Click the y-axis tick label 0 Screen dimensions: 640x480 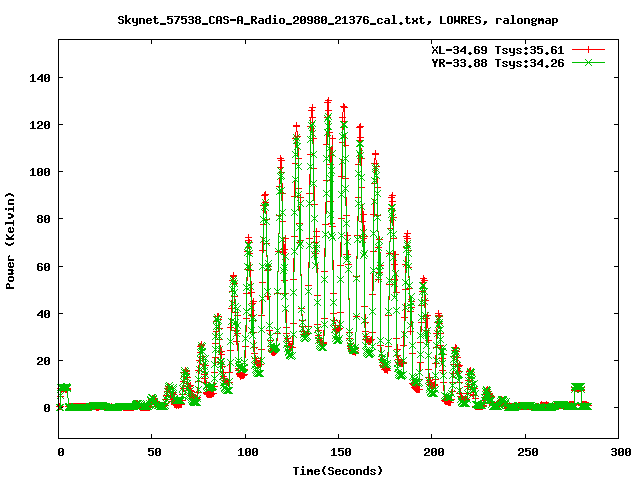(47, 408)
